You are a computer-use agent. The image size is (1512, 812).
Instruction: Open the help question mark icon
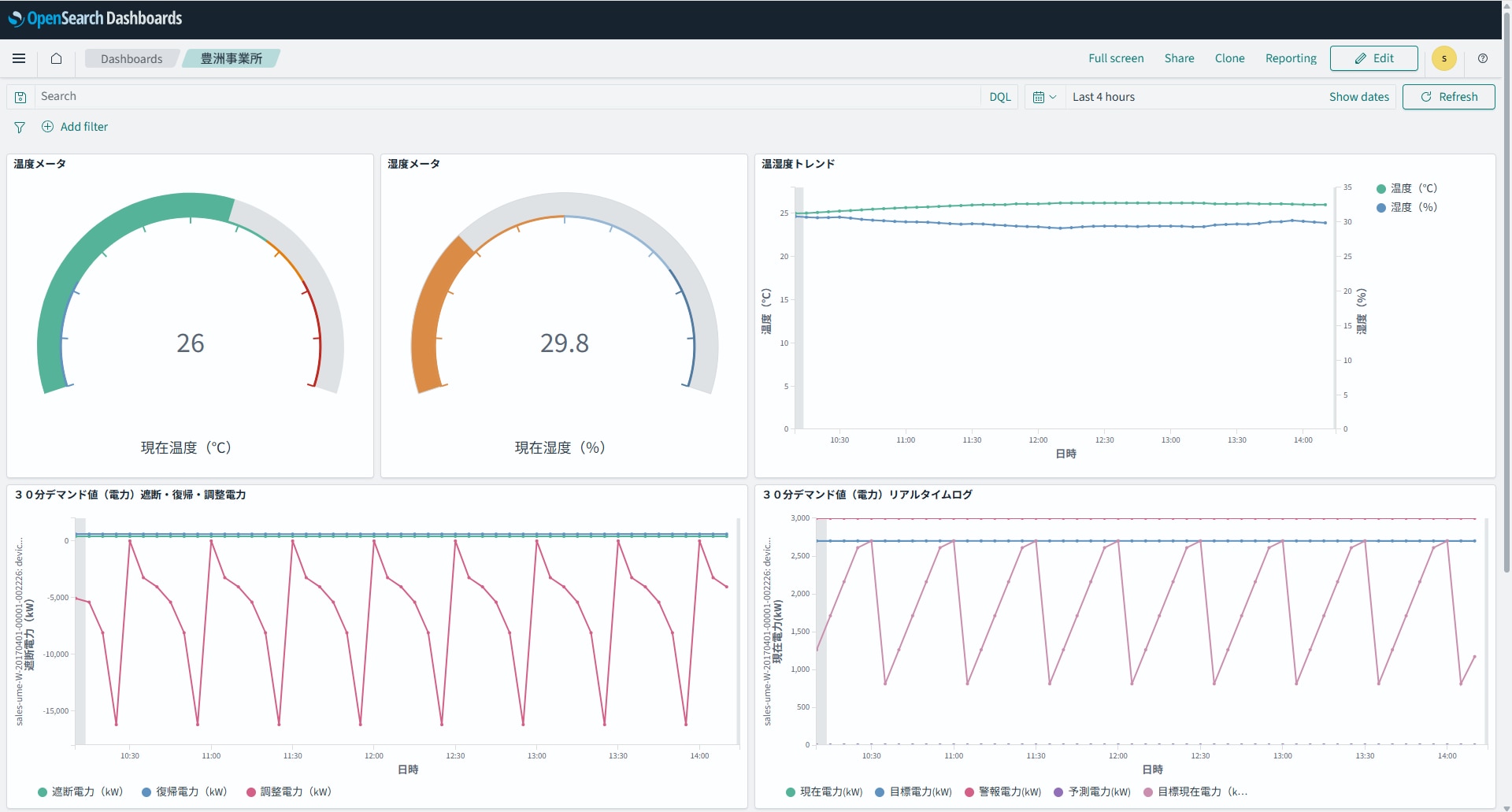click(x=1483, y=58)
